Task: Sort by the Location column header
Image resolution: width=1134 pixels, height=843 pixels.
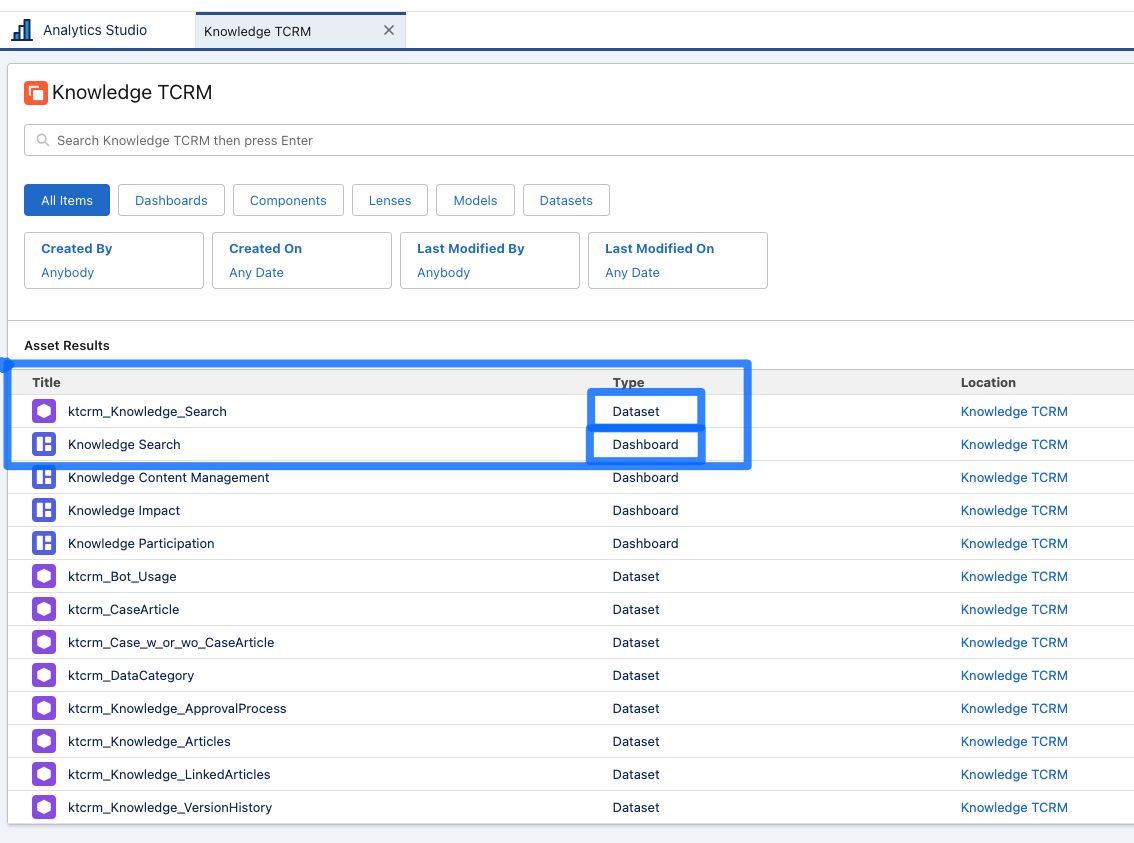Action: (988, 382)
